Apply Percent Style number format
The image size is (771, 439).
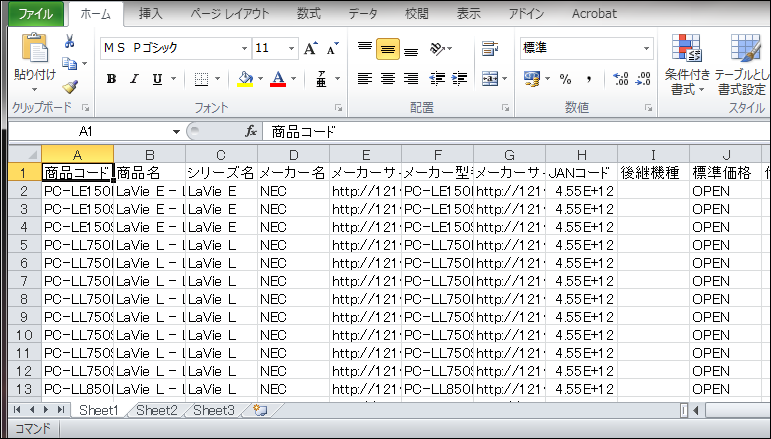coord(566,79)
